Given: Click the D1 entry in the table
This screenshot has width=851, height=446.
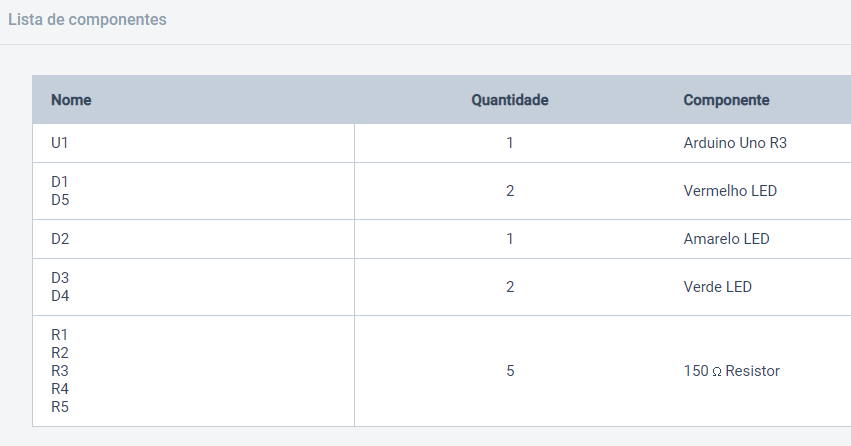Looking at the screenshot, I should 60,182.
